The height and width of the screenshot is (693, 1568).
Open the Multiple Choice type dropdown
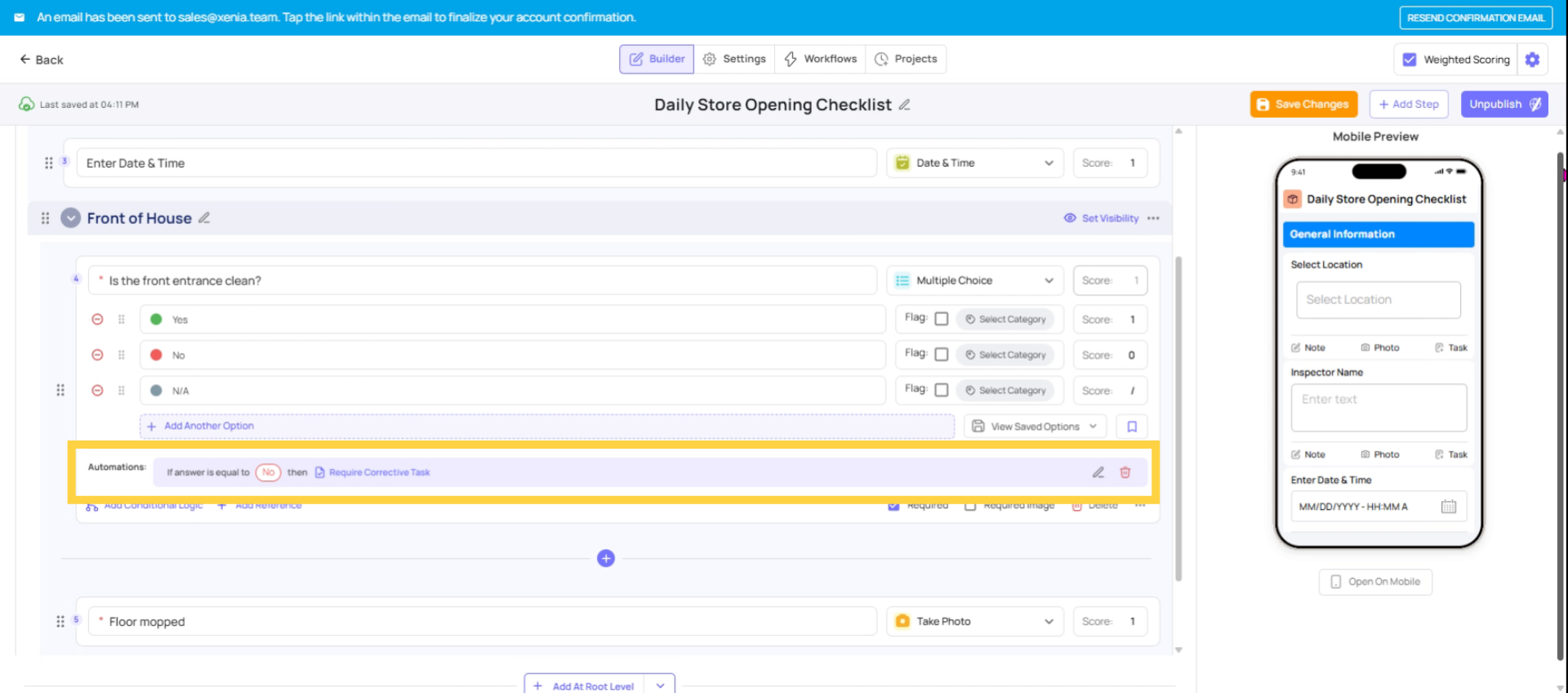(x=975, y=280)
